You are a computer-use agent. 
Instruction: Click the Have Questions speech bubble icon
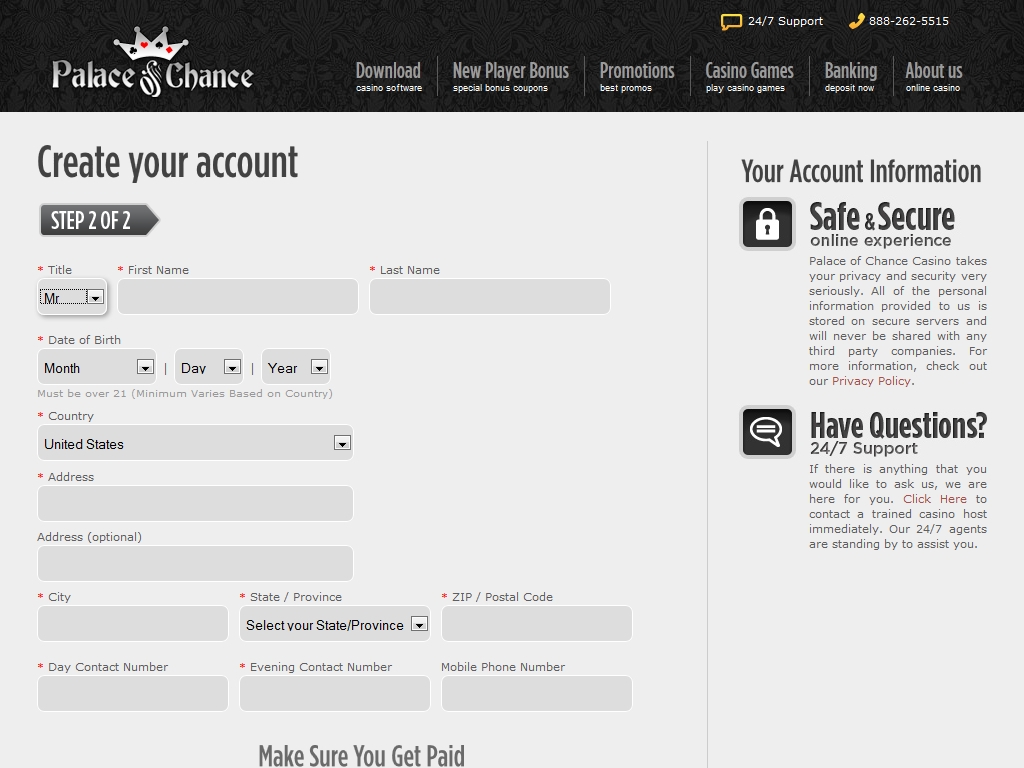[767, 432]
